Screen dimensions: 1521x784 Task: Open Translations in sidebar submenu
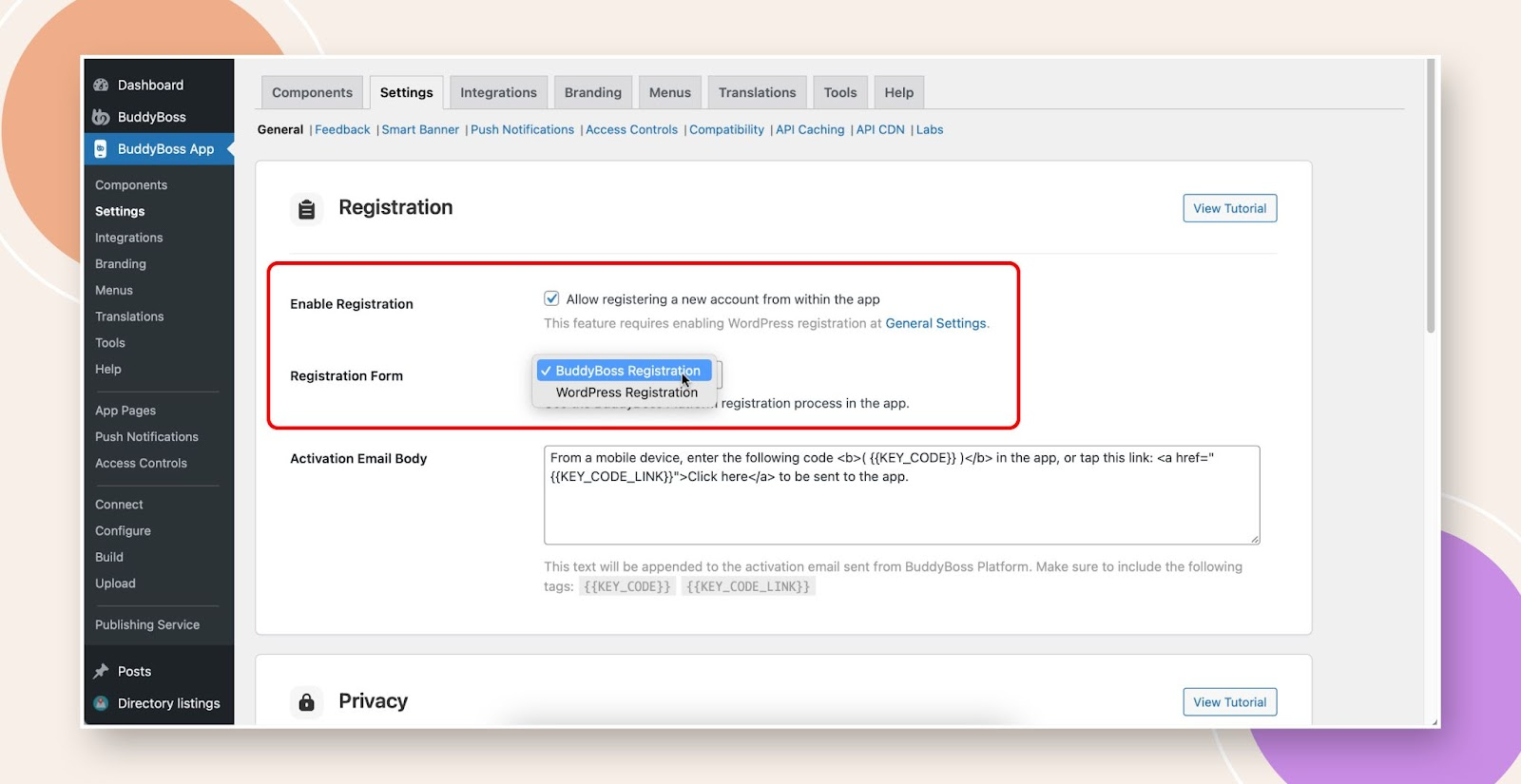(x=129, y=316)
